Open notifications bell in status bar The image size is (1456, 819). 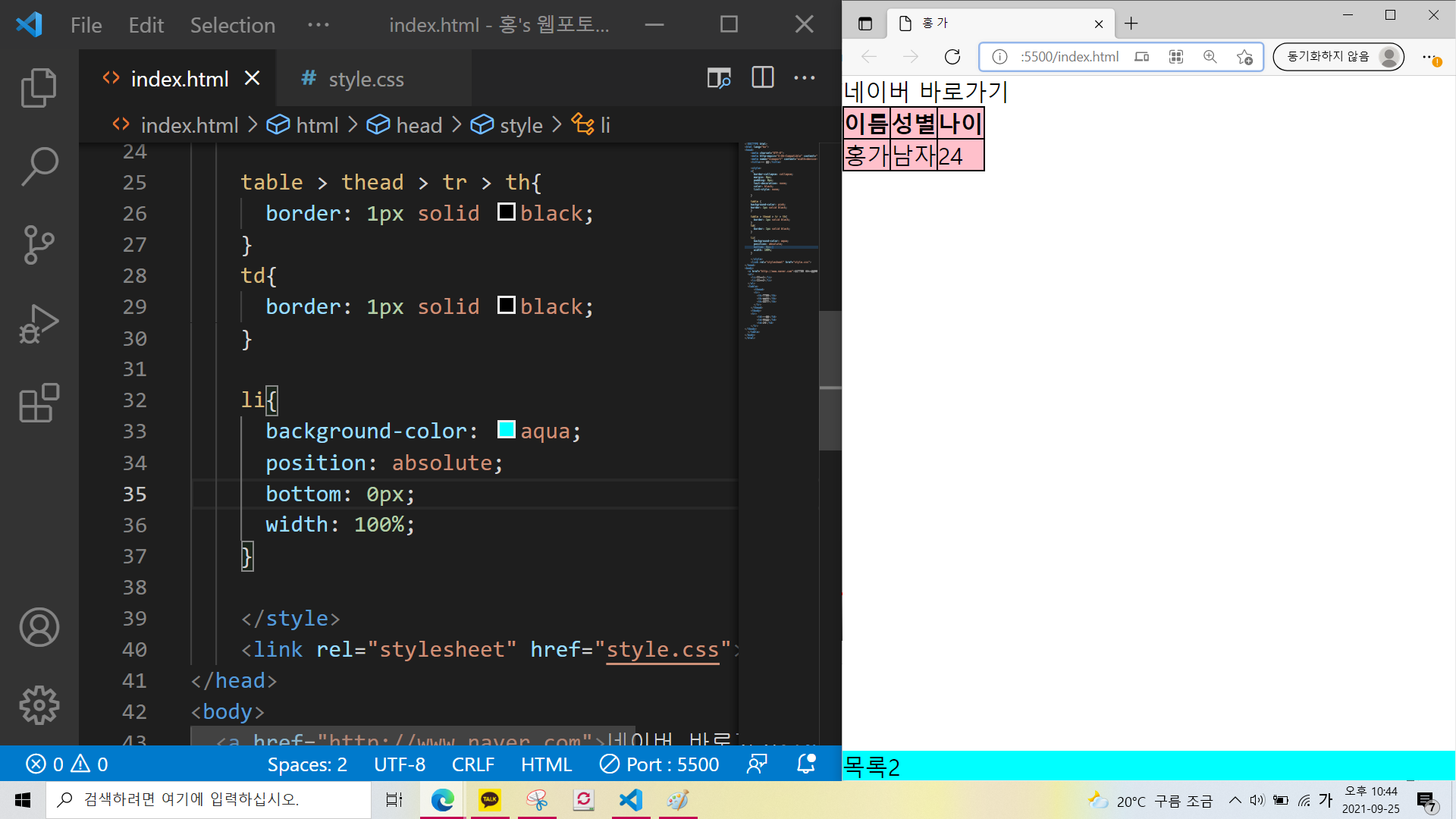tap(806, 764)
